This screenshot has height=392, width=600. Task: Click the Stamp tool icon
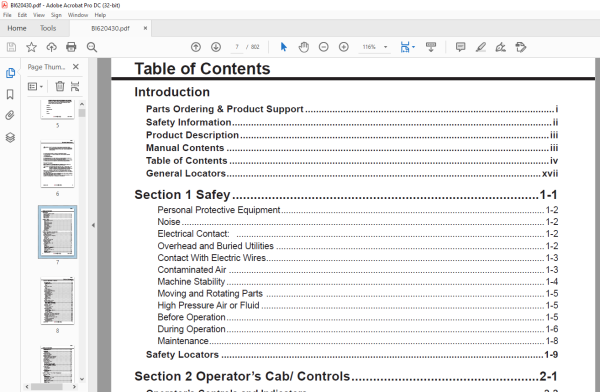[521, 47]
